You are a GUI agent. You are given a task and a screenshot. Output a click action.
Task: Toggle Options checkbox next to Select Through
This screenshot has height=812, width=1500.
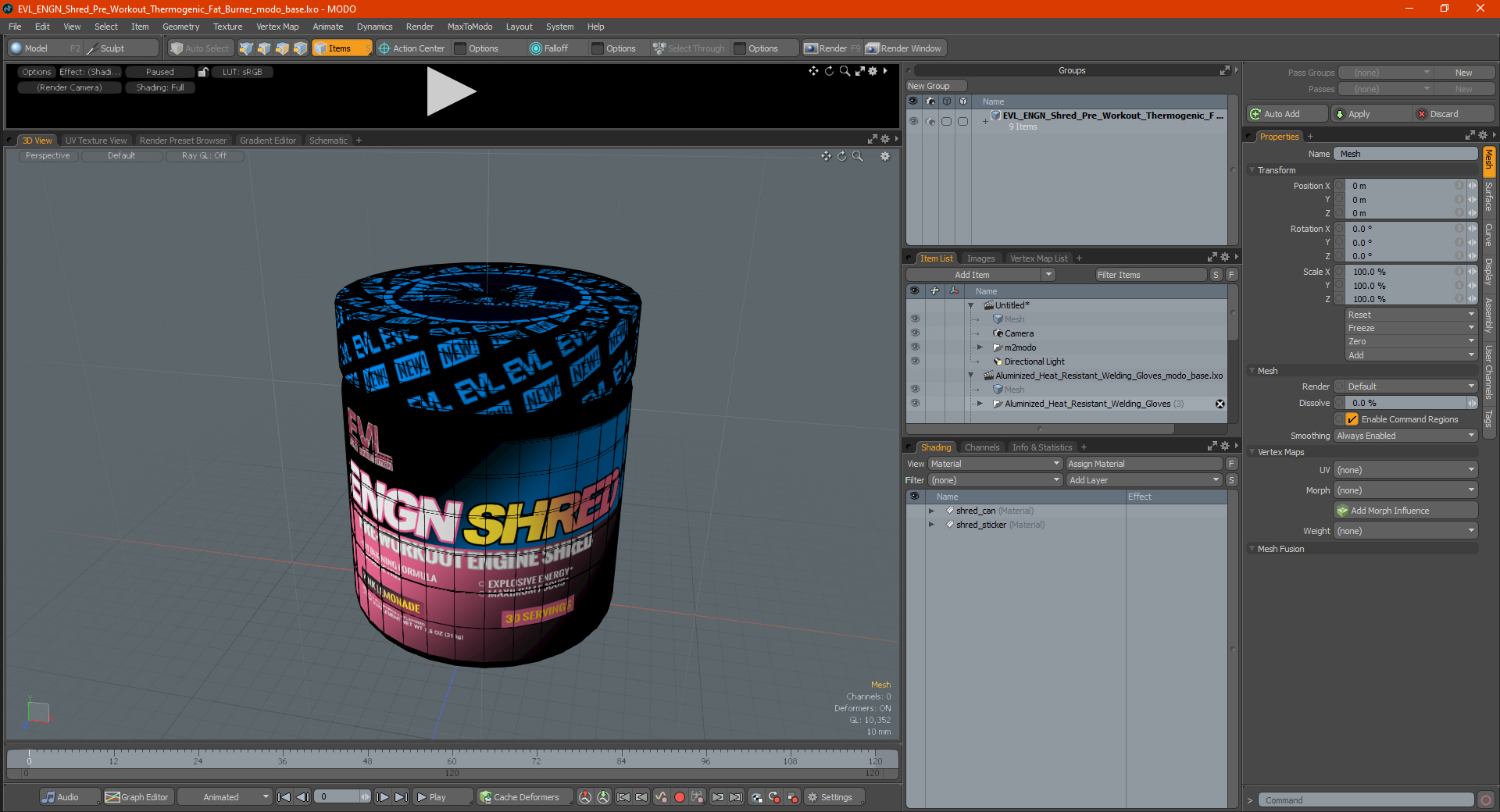pos(740,48)
